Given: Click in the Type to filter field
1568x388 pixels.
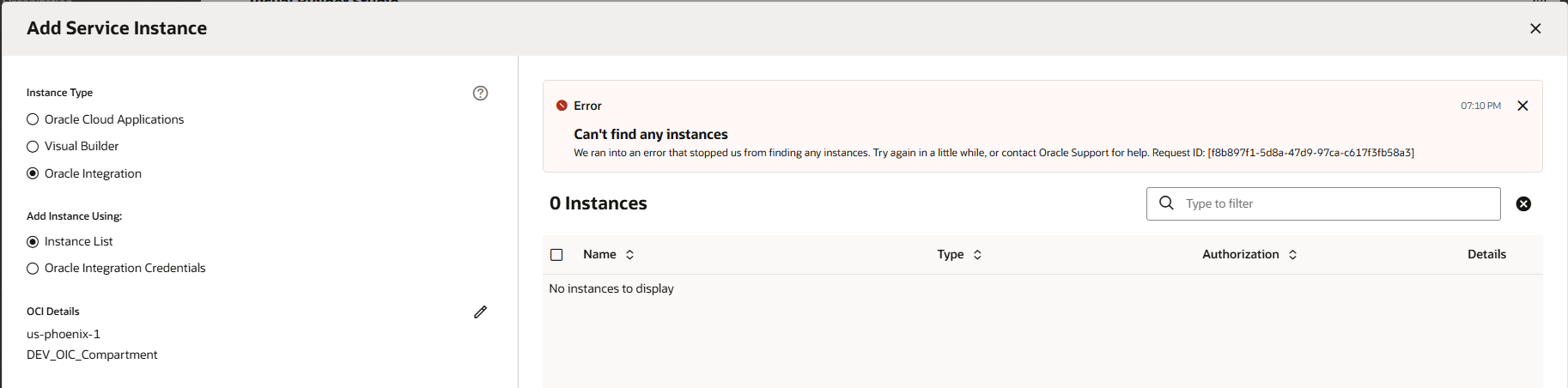Looking at the screenshot, I should coord(1323,203).
